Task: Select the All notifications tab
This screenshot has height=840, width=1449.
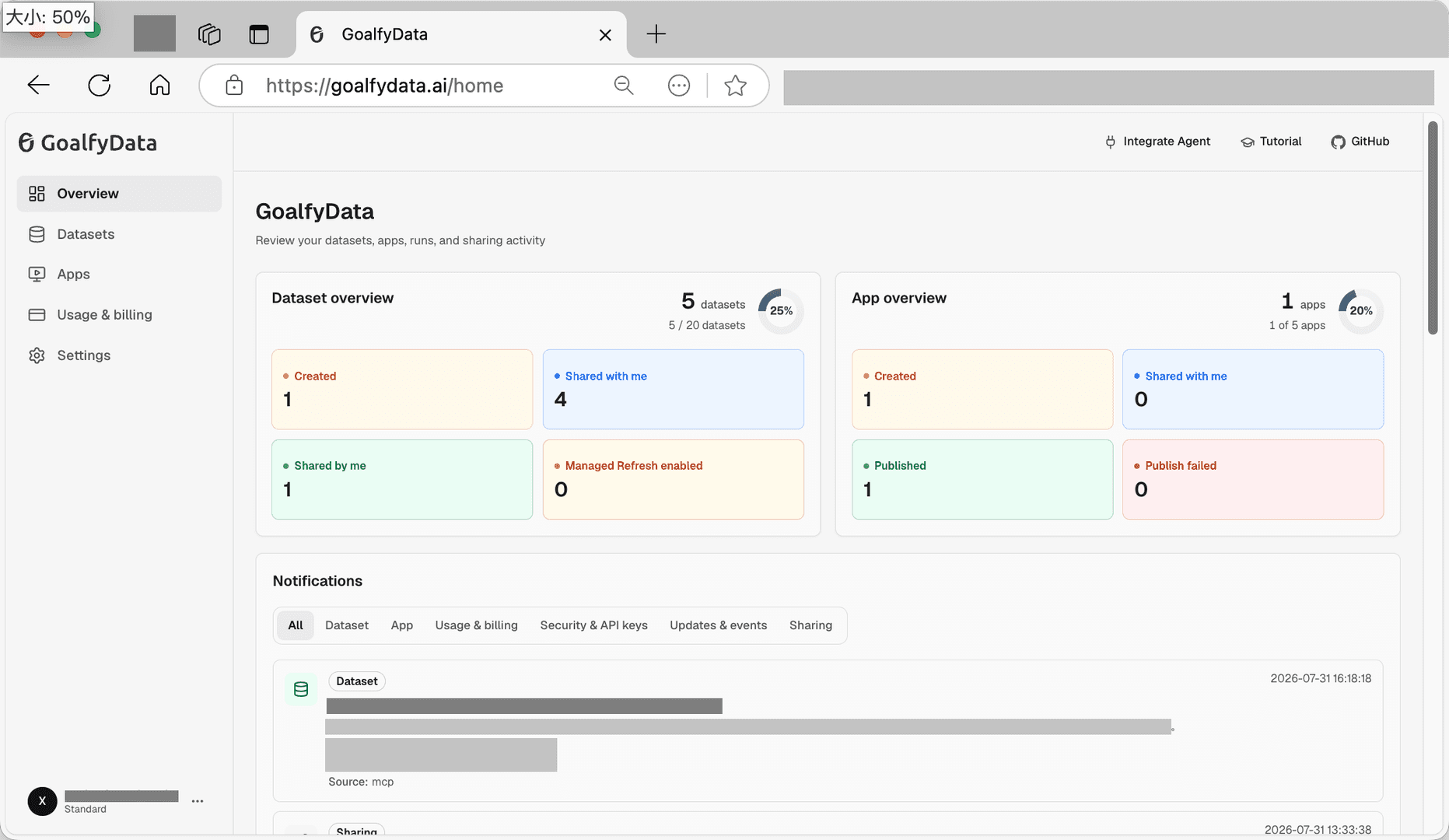Action: 296,625
